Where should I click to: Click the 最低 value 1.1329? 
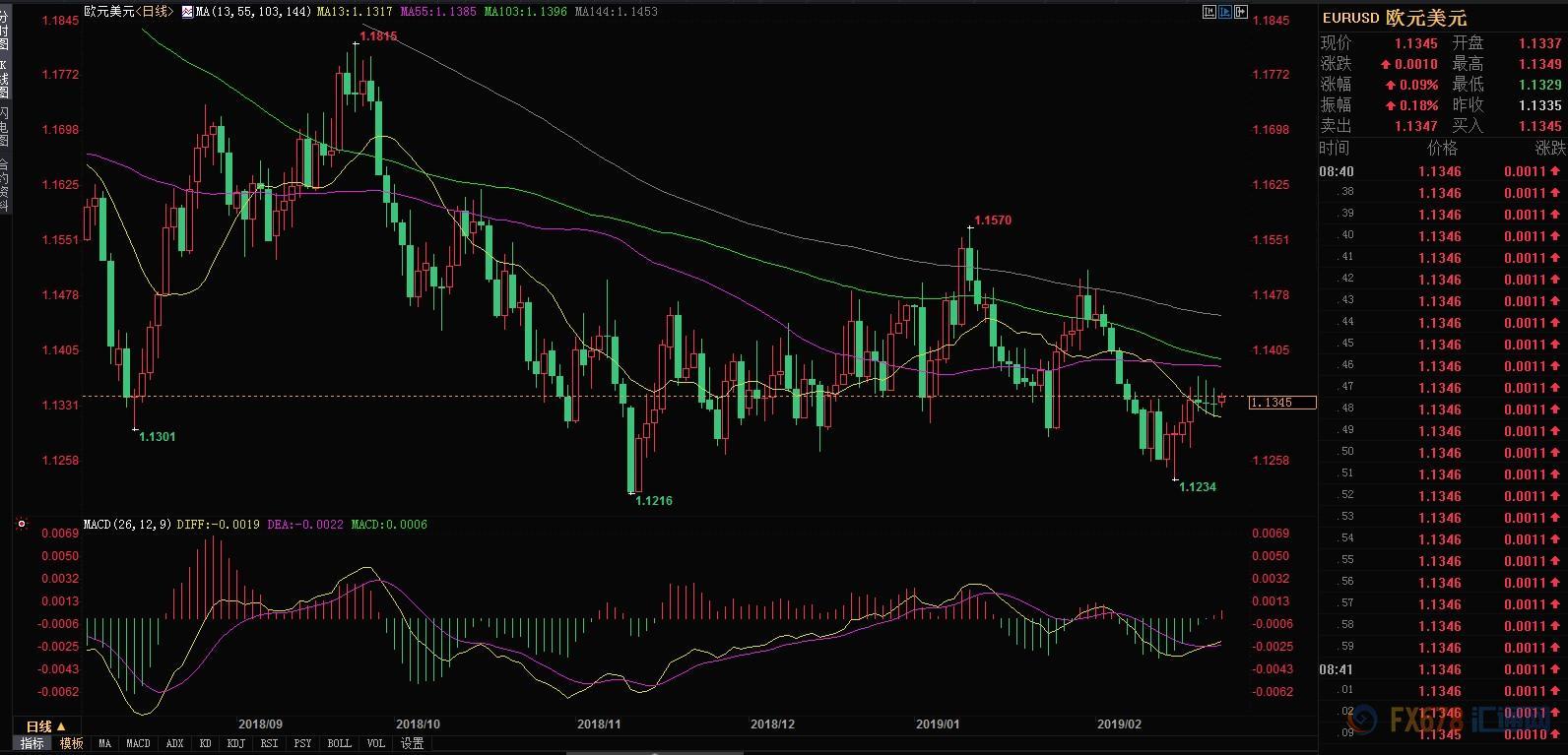point(1539,85)
